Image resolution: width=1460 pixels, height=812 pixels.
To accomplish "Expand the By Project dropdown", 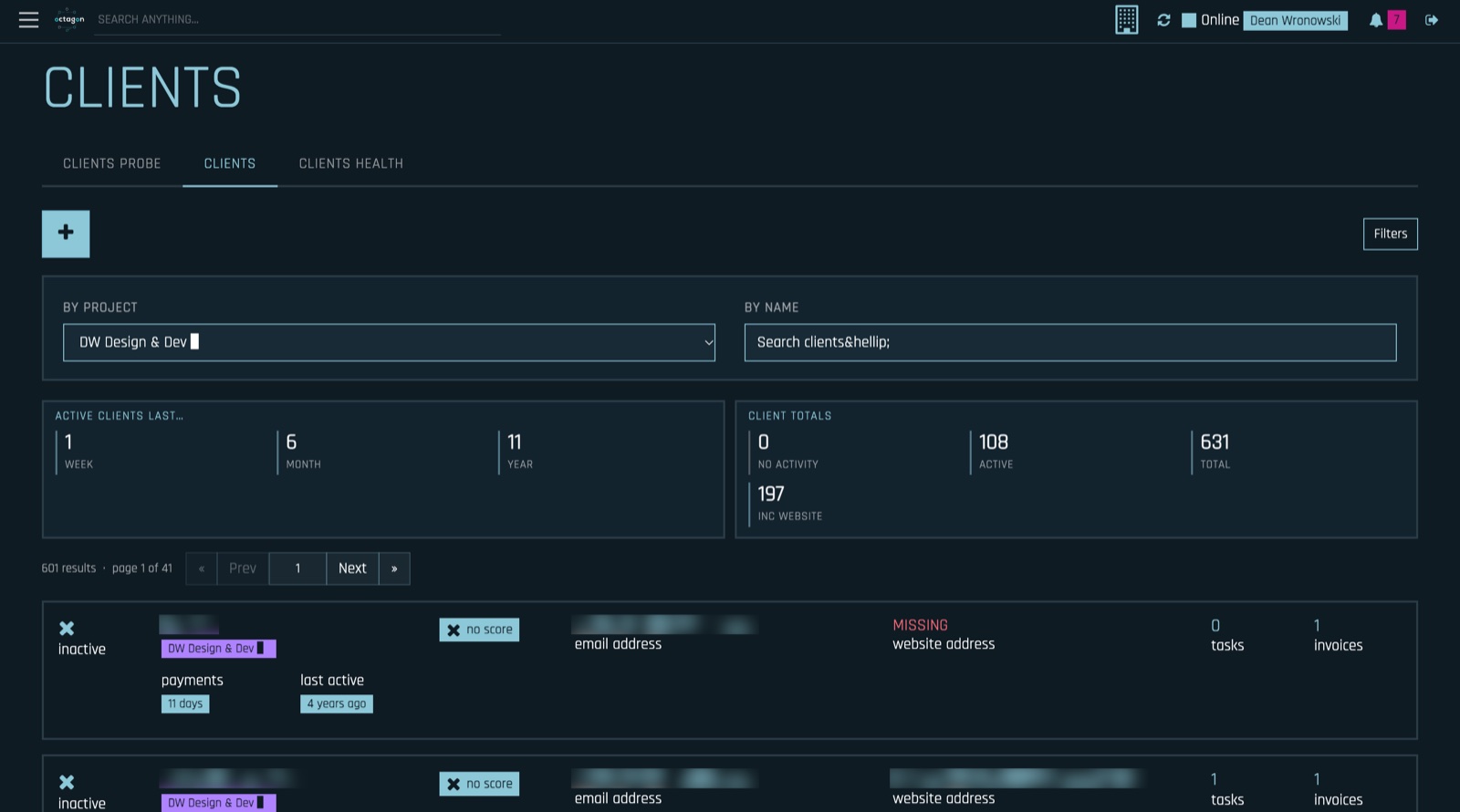I will pyautogui.click(x=389, y=342).
